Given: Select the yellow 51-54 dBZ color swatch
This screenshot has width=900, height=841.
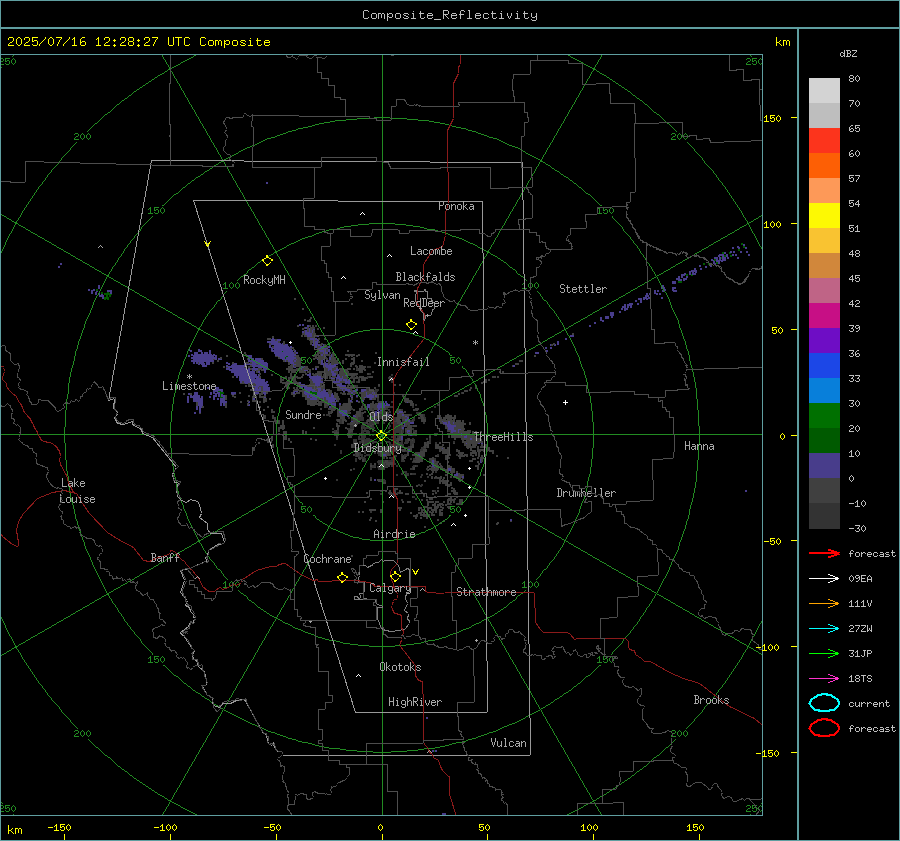Looking at the screenshot, I should [824, 216].
